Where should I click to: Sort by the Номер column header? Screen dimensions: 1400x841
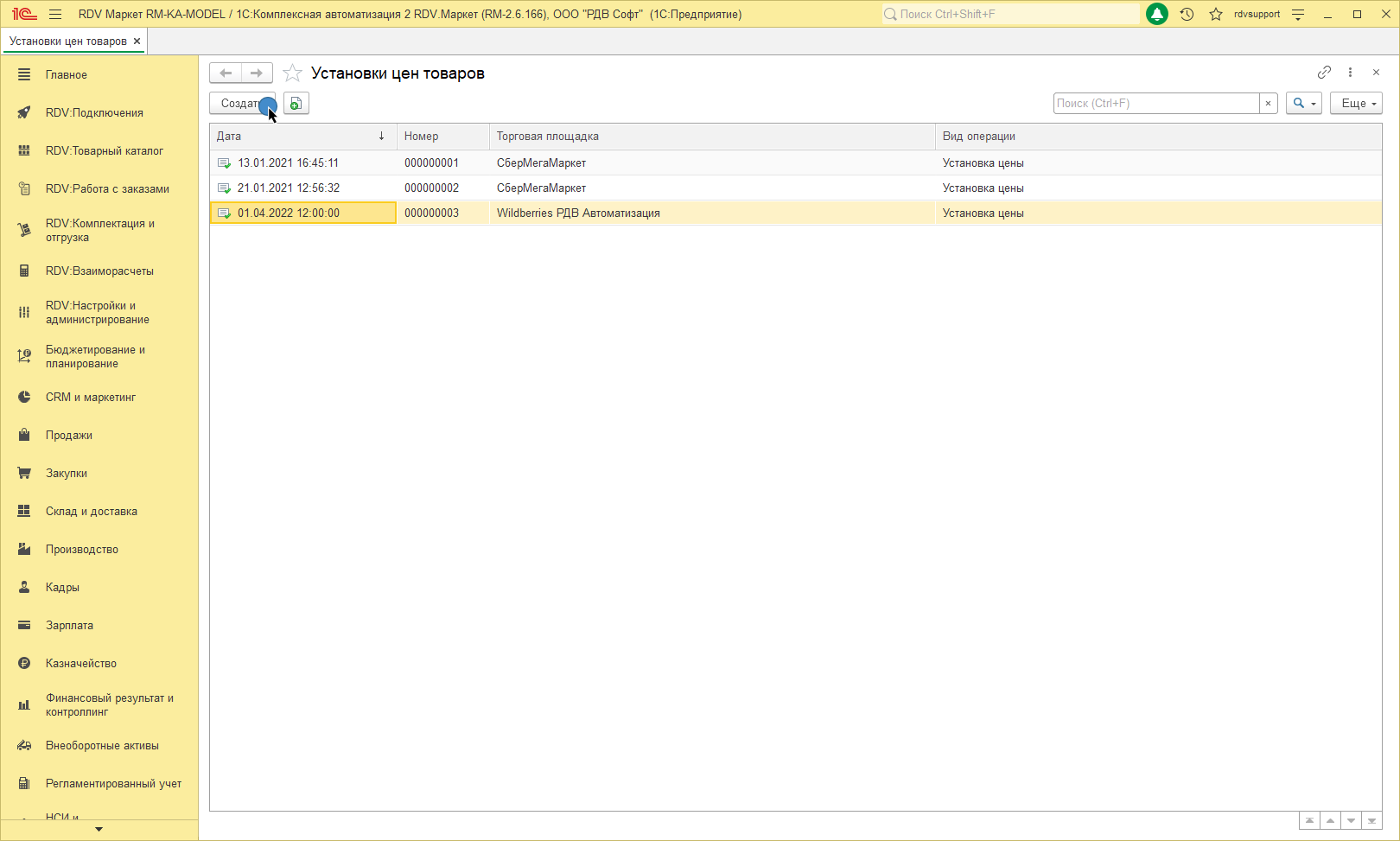pyautogui.click(x=443, y=137)
